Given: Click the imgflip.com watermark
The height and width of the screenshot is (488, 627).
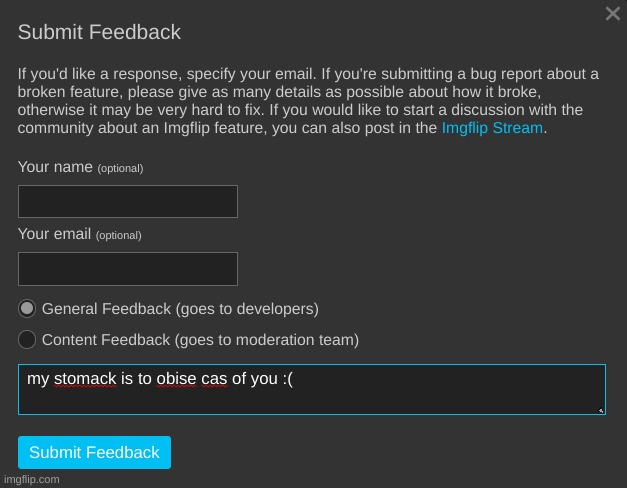Looking at the screenshot, I should tap(31, 479).
